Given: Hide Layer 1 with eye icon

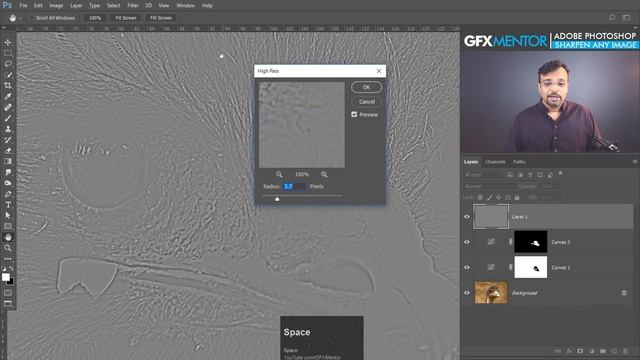Looking at the screenshot, I should point(467,217).
